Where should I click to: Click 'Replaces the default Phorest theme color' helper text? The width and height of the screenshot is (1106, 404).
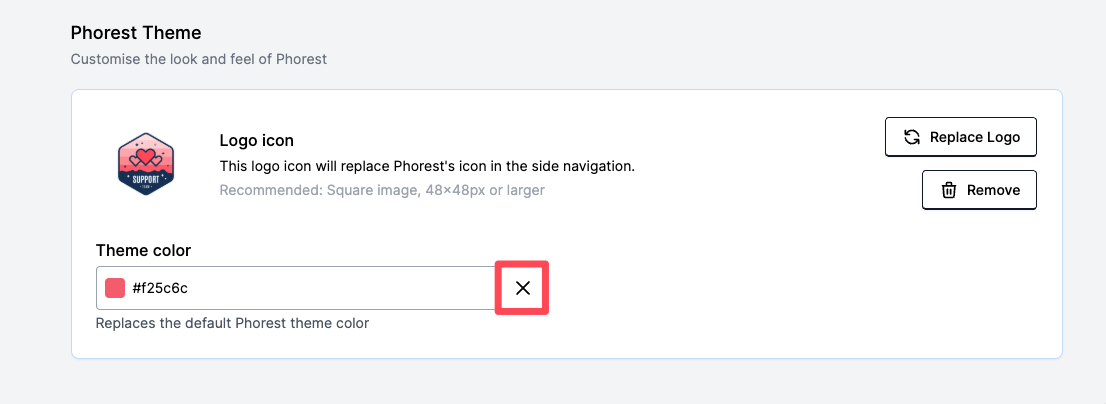[232, 324]
